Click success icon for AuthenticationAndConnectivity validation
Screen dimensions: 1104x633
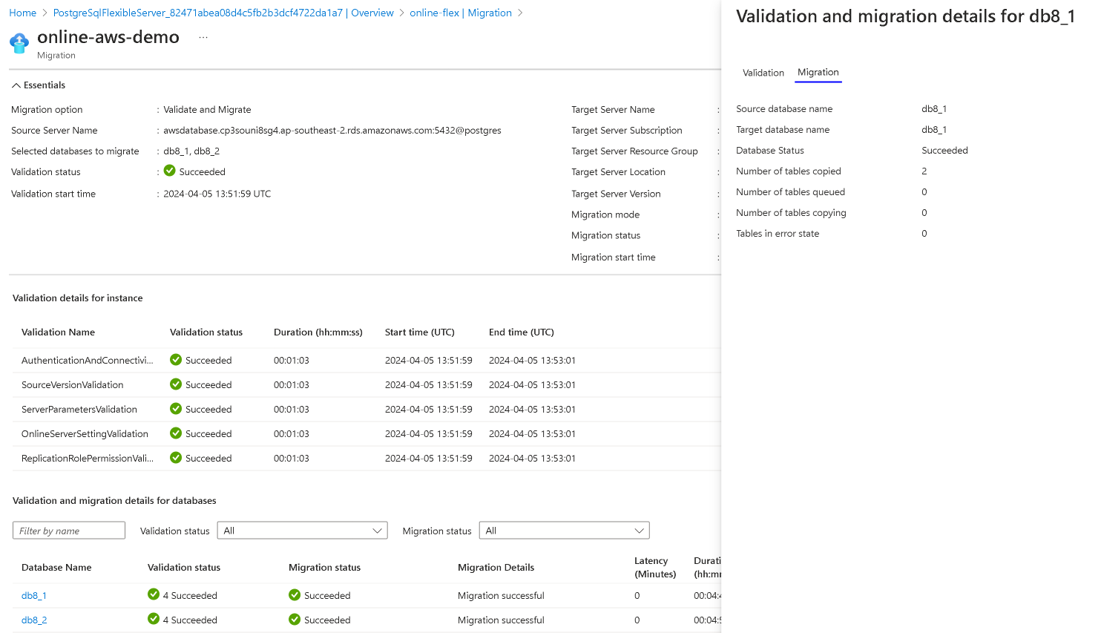tap(176, 360)
